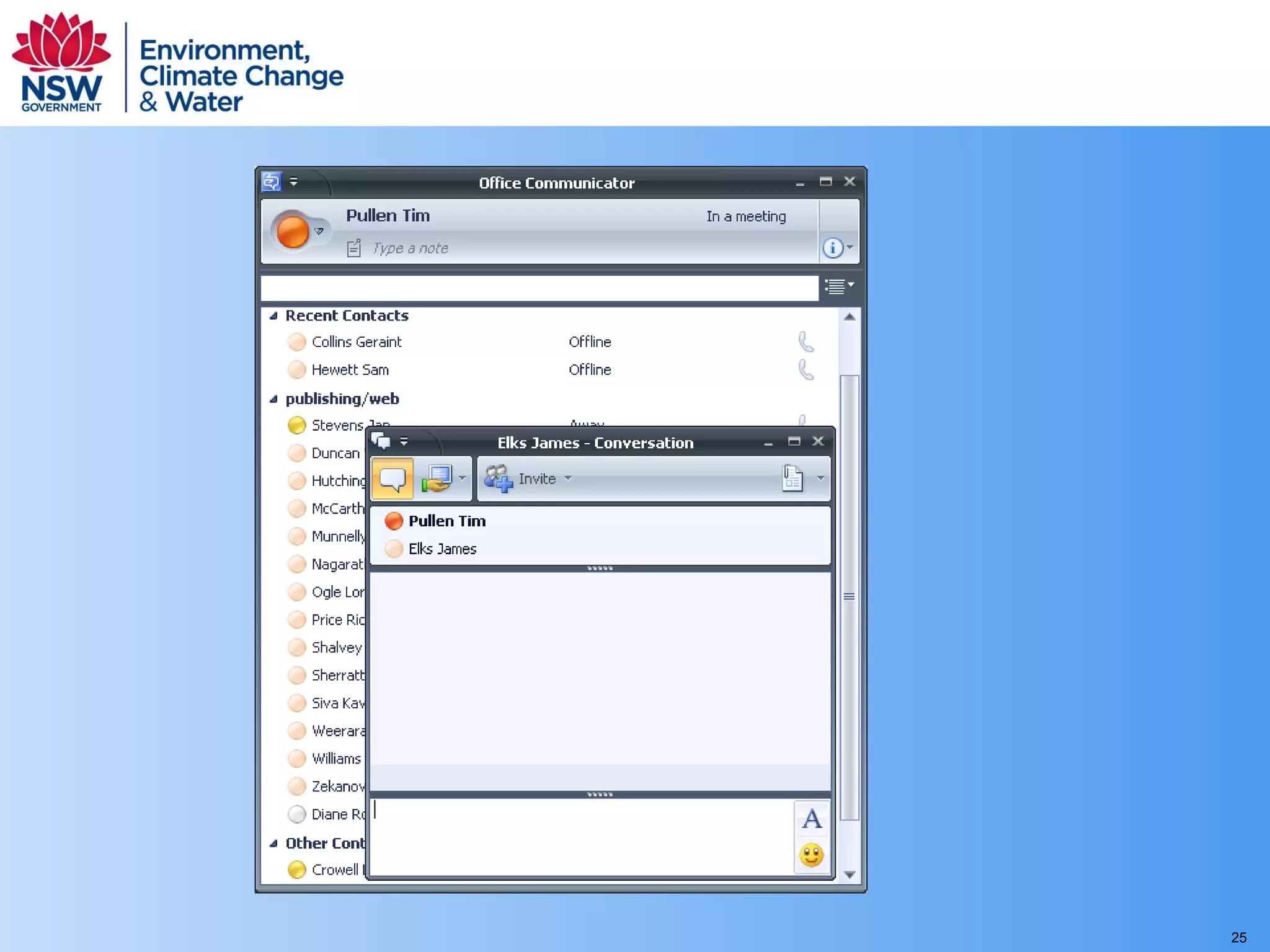Collapse the Other Contacts group
Image resolution: width=1270 pixels, height=952 pixels.
click(x=273, y=844)
